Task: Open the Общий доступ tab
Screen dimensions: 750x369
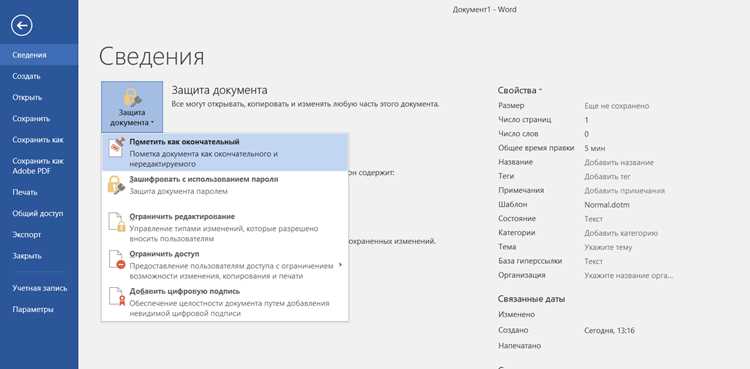Action: 39,213
